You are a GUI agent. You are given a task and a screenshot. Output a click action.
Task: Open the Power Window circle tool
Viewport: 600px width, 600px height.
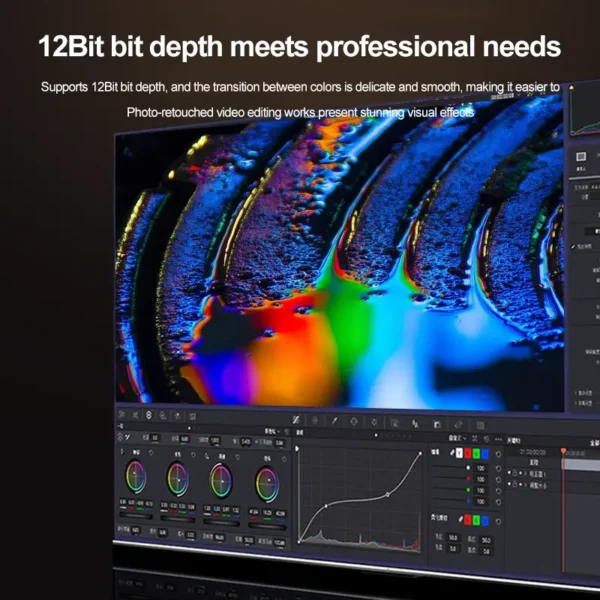click(x=354, y=422)
